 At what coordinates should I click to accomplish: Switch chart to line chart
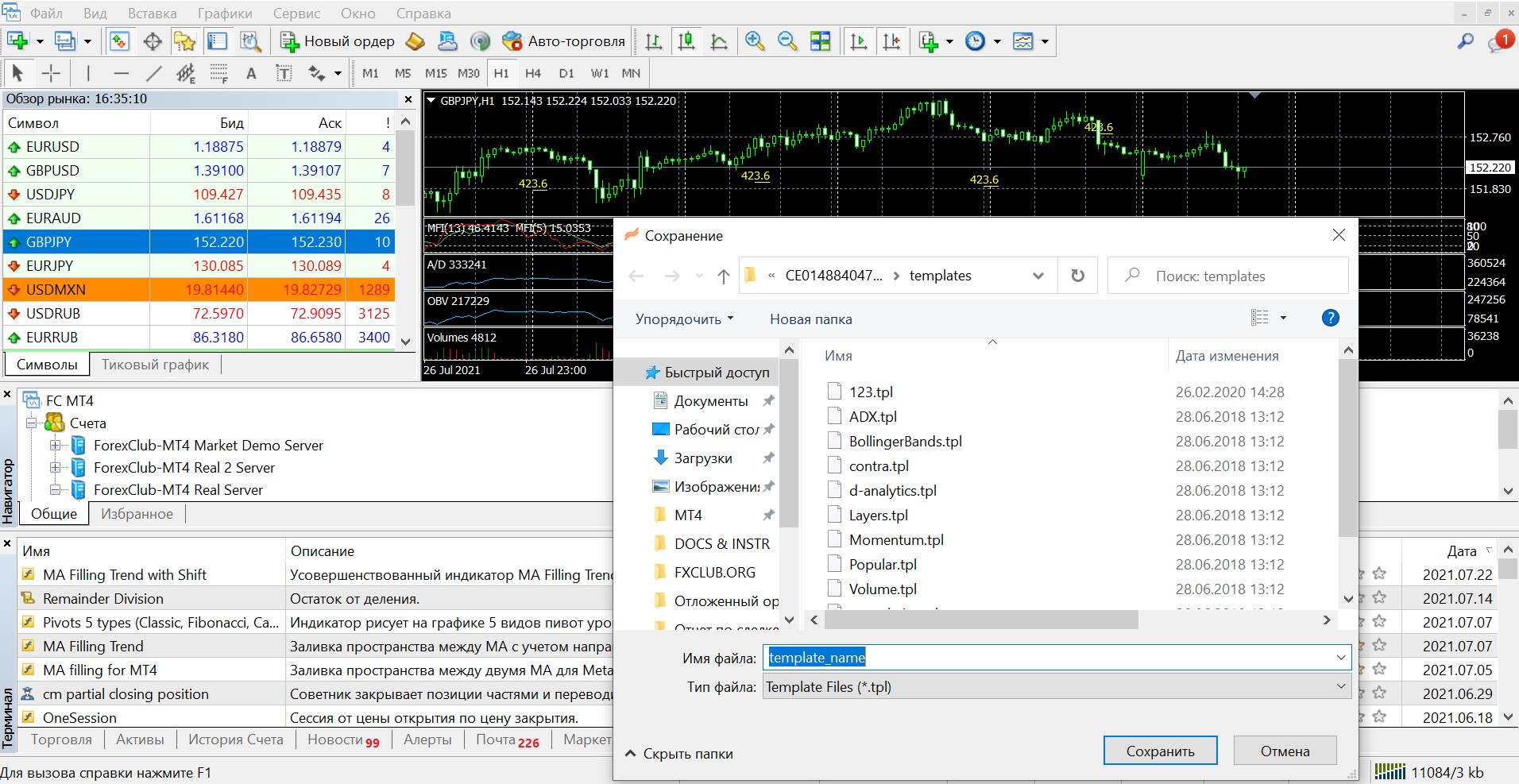[x=719, y=41]
